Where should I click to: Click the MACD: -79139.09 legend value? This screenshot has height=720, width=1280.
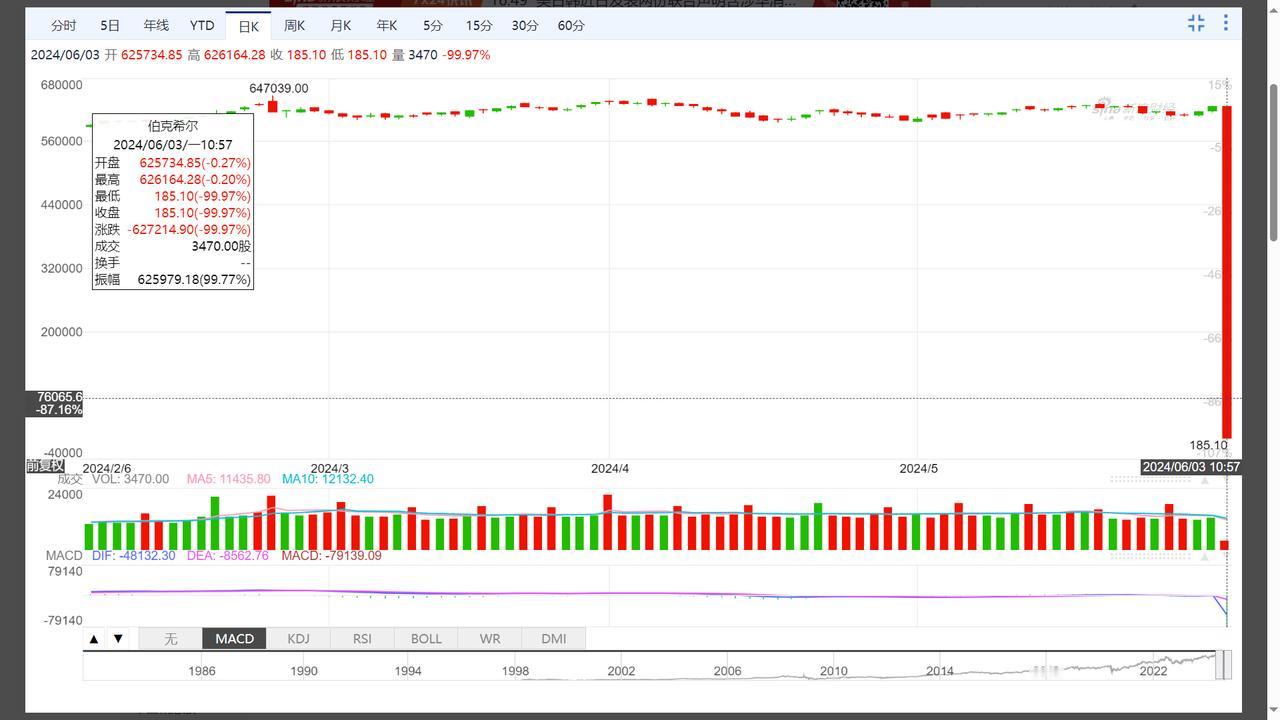(331, 555)
